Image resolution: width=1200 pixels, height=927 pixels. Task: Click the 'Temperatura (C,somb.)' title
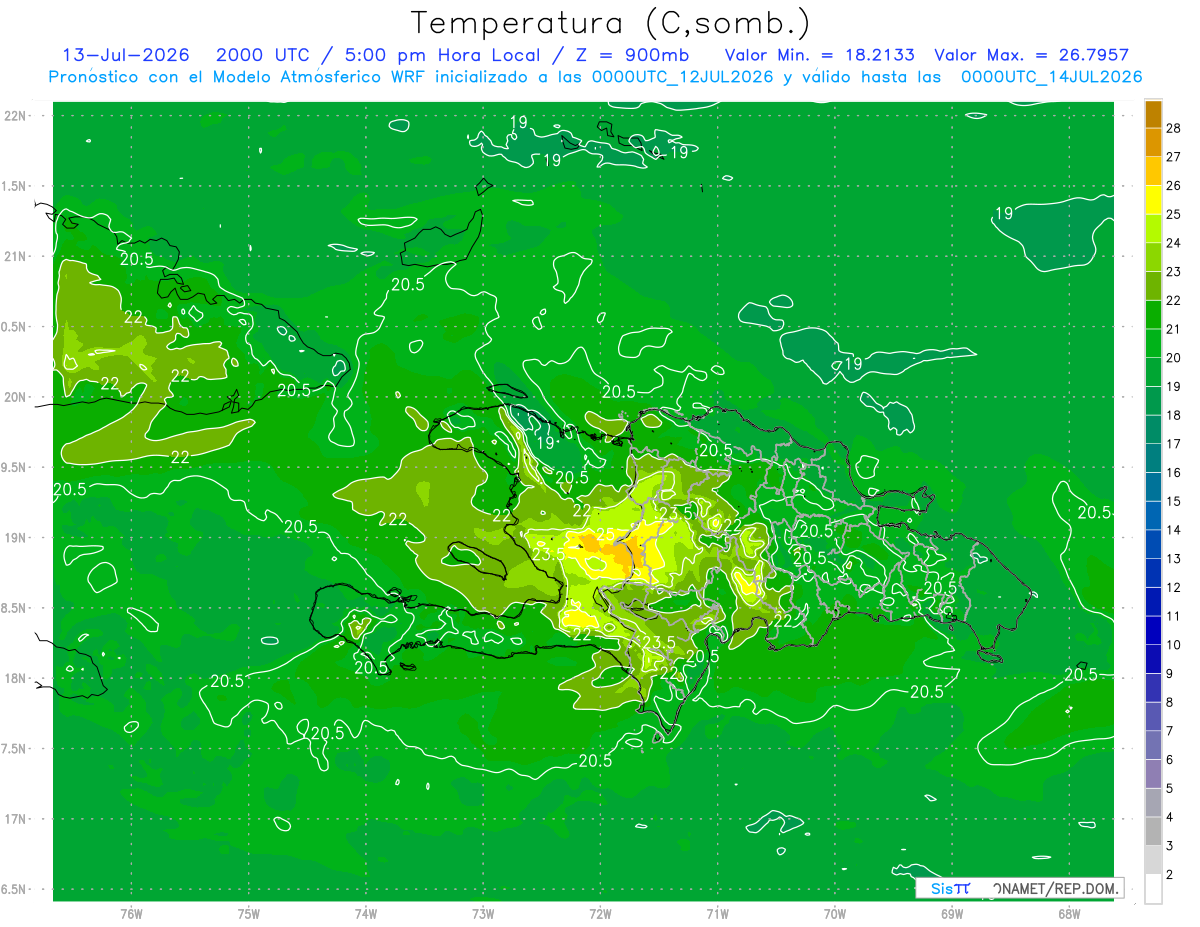pyautogui.click(x=611, y=22)
